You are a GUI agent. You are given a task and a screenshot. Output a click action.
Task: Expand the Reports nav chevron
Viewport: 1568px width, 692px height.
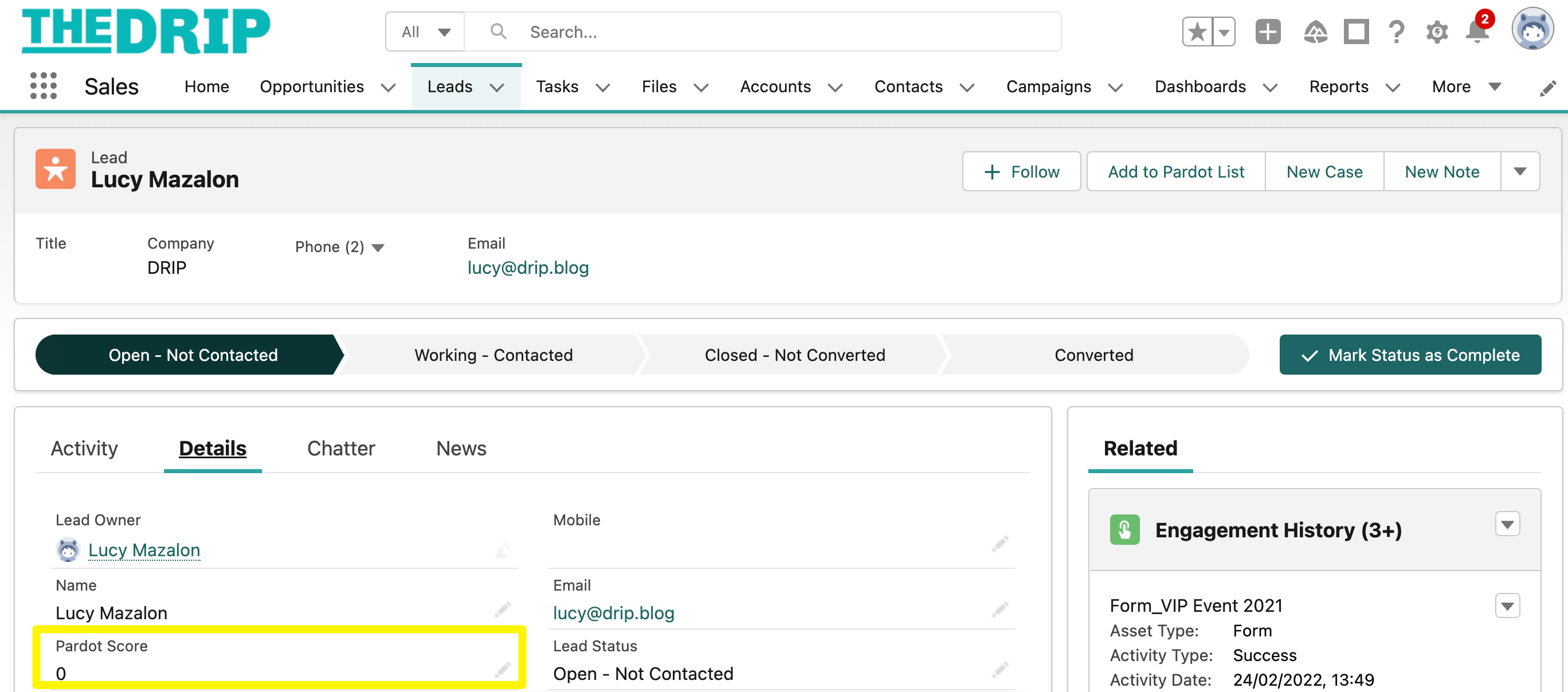1393,88
